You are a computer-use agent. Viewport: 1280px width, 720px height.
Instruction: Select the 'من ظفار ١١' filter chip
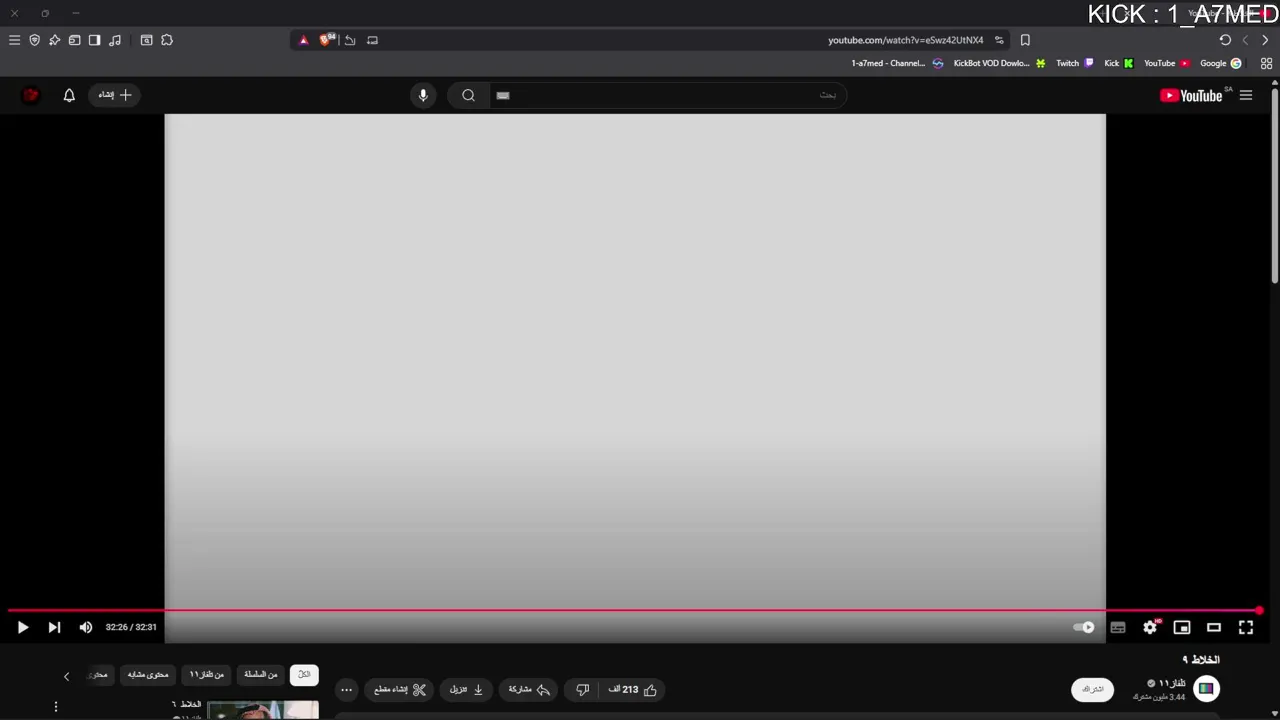coord(207,674)
